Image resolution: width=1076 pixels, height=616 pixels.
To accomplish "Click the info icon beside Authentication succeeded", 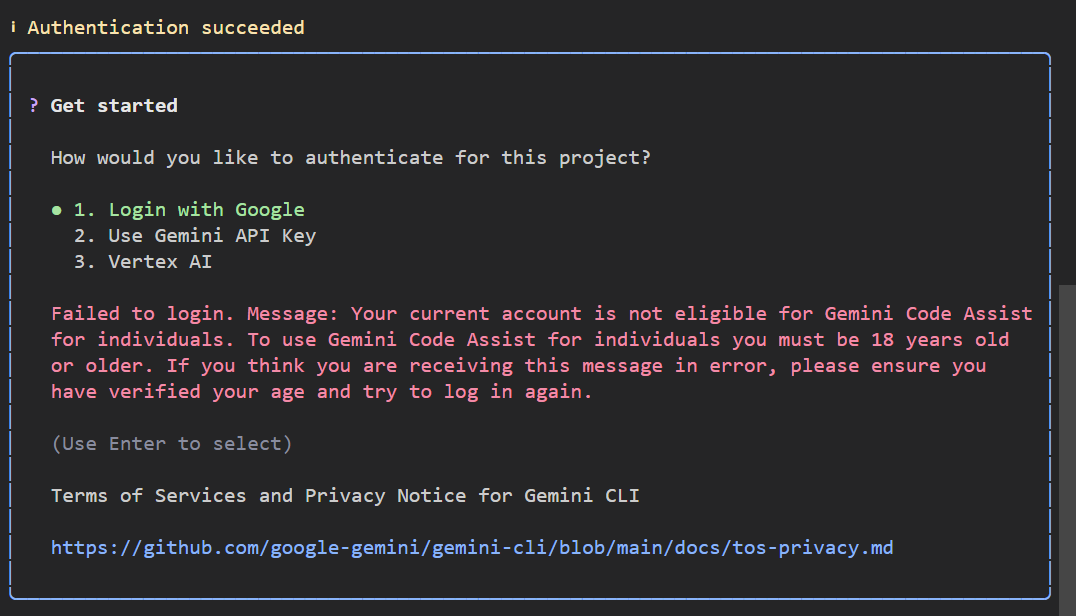I will point(13,28).
